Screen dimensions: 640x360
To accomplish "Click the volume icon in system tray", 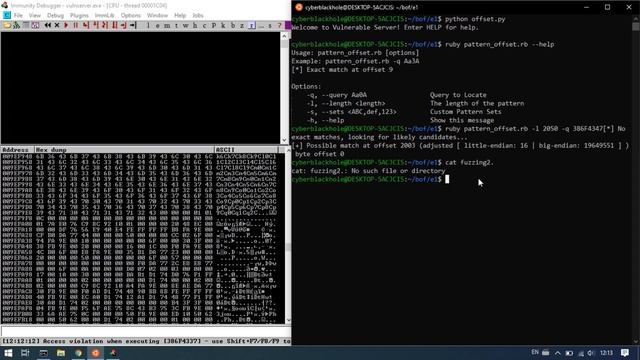I will tap(591, 353).
